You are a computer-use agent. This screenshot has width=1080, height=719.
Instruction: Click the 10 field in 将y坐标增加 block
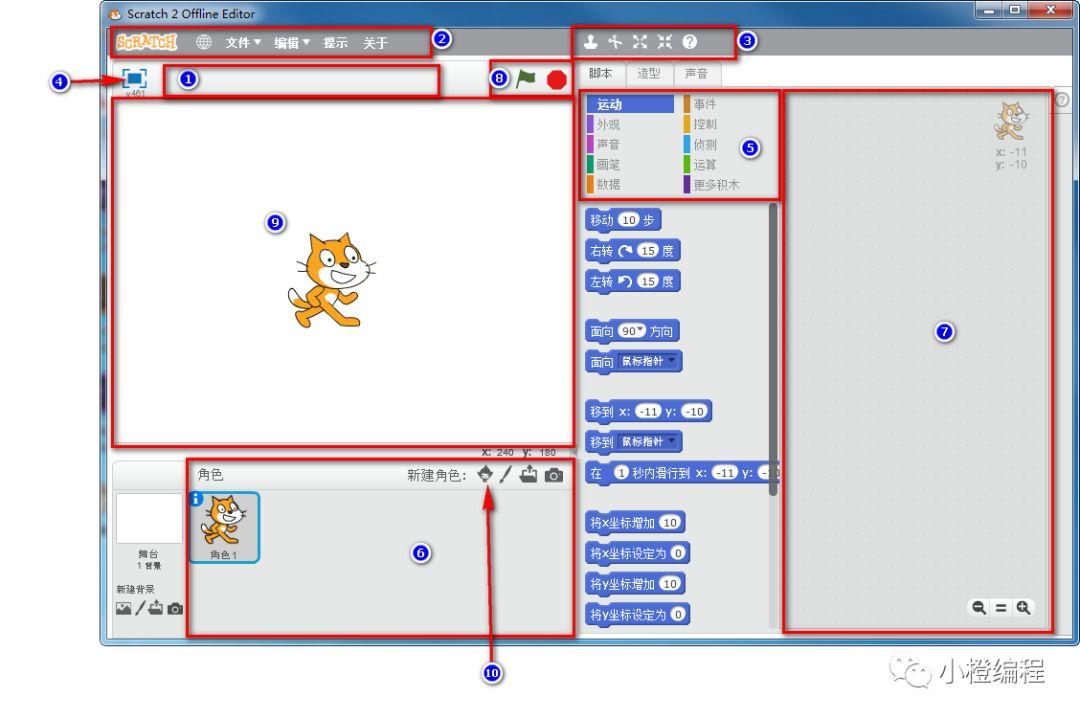point(669,584)
